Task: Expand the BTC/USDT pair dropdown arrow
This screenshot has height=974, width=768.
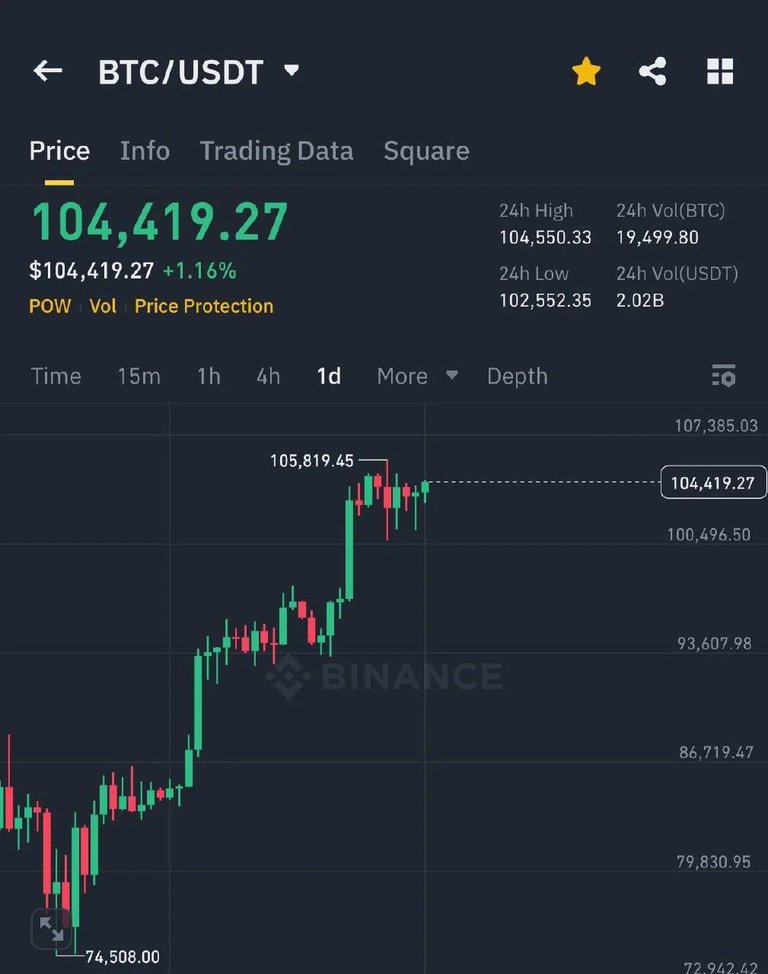Action: click(291, 70)
